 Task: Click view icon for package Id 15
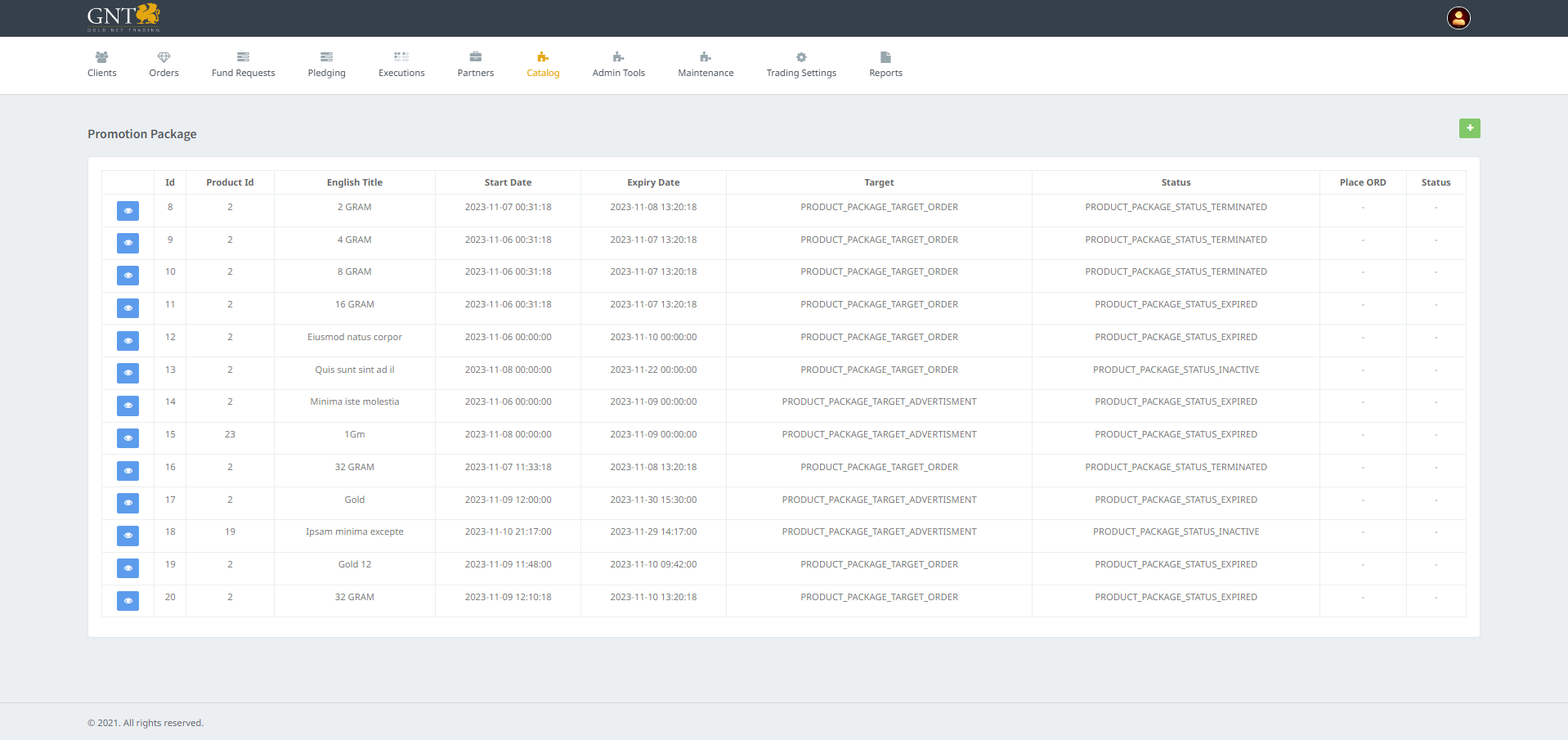coord(128,438)
